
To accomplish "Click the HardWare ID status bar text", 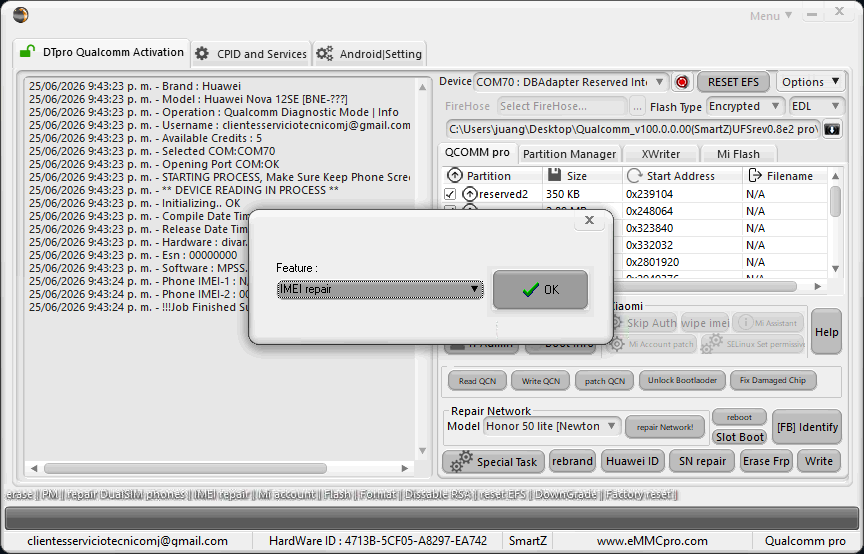I will [x=377, y=541].
